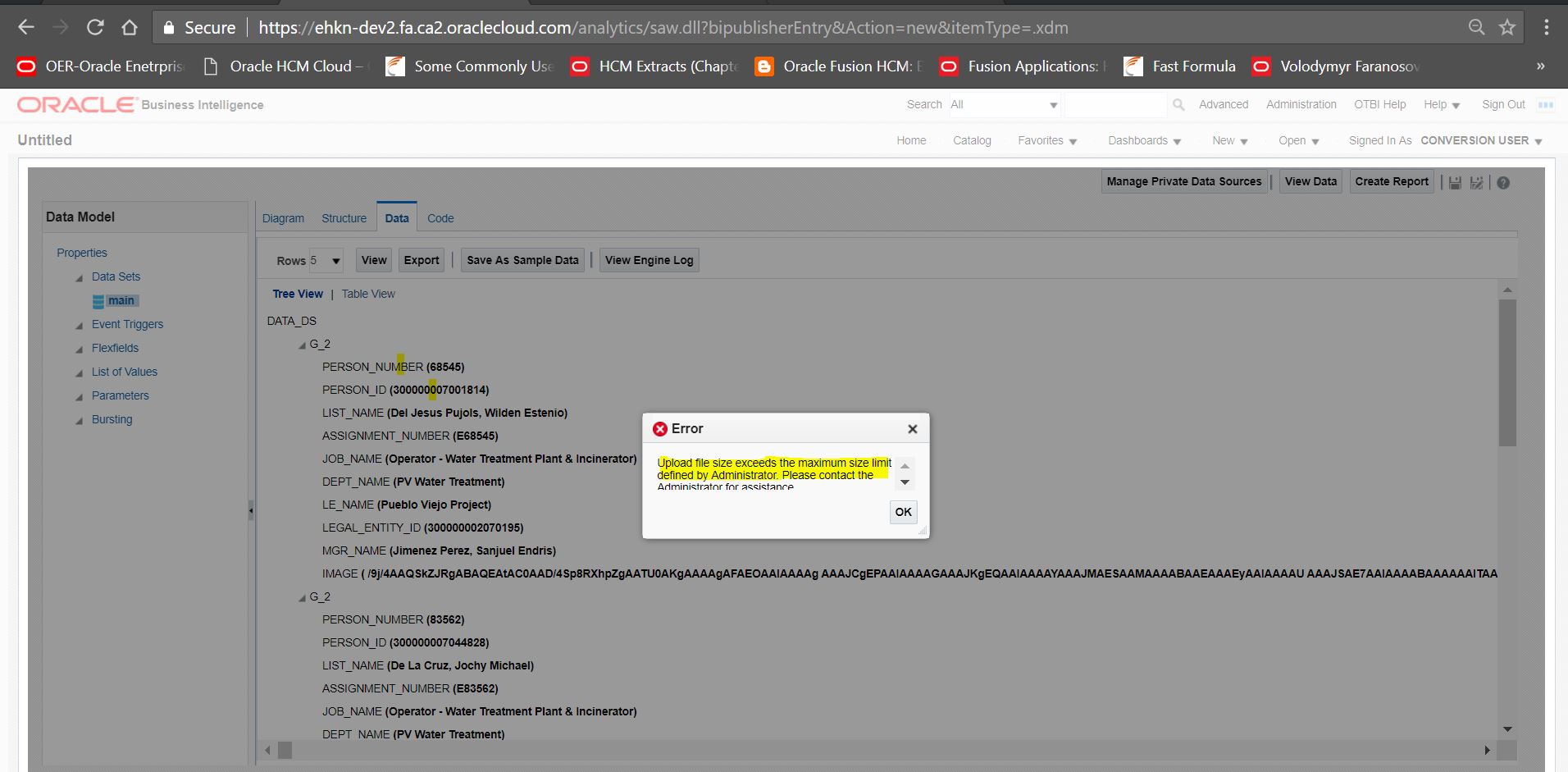The width and height of the screenshot is (1568, 772).
Task: Reload the page with refresh icon
Action: (95, 27)
